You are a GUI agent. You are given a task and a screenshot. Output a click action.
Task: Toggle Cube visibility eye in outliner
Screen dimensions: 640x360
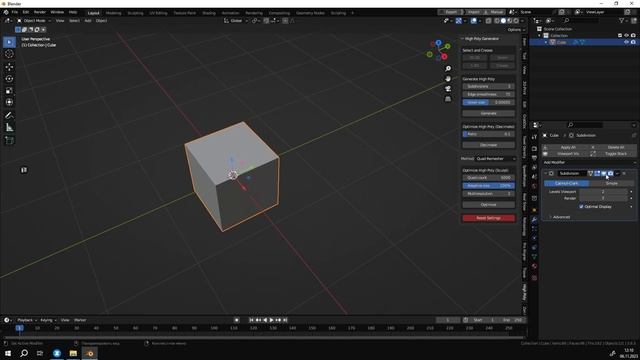click(x=626, y=42)
